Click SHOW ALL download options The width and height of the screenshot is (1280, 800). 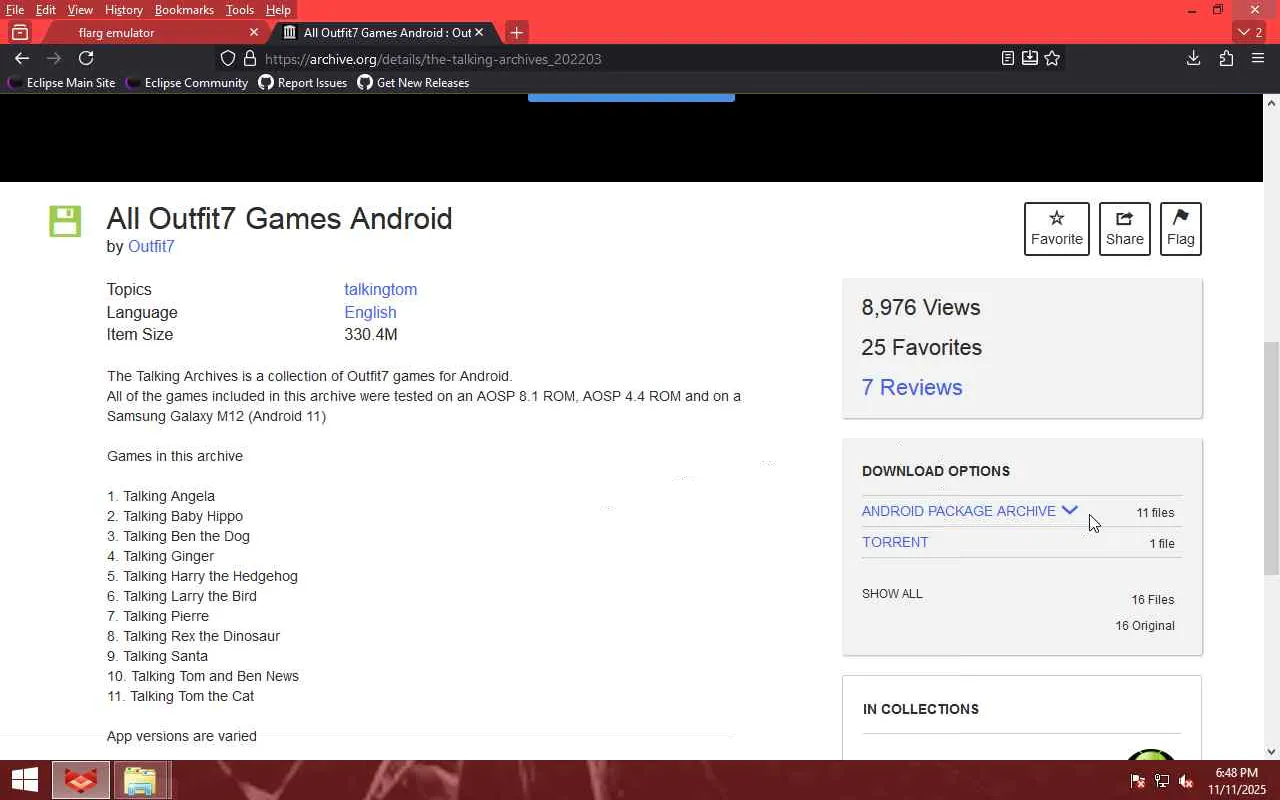(x=892, y=594)
